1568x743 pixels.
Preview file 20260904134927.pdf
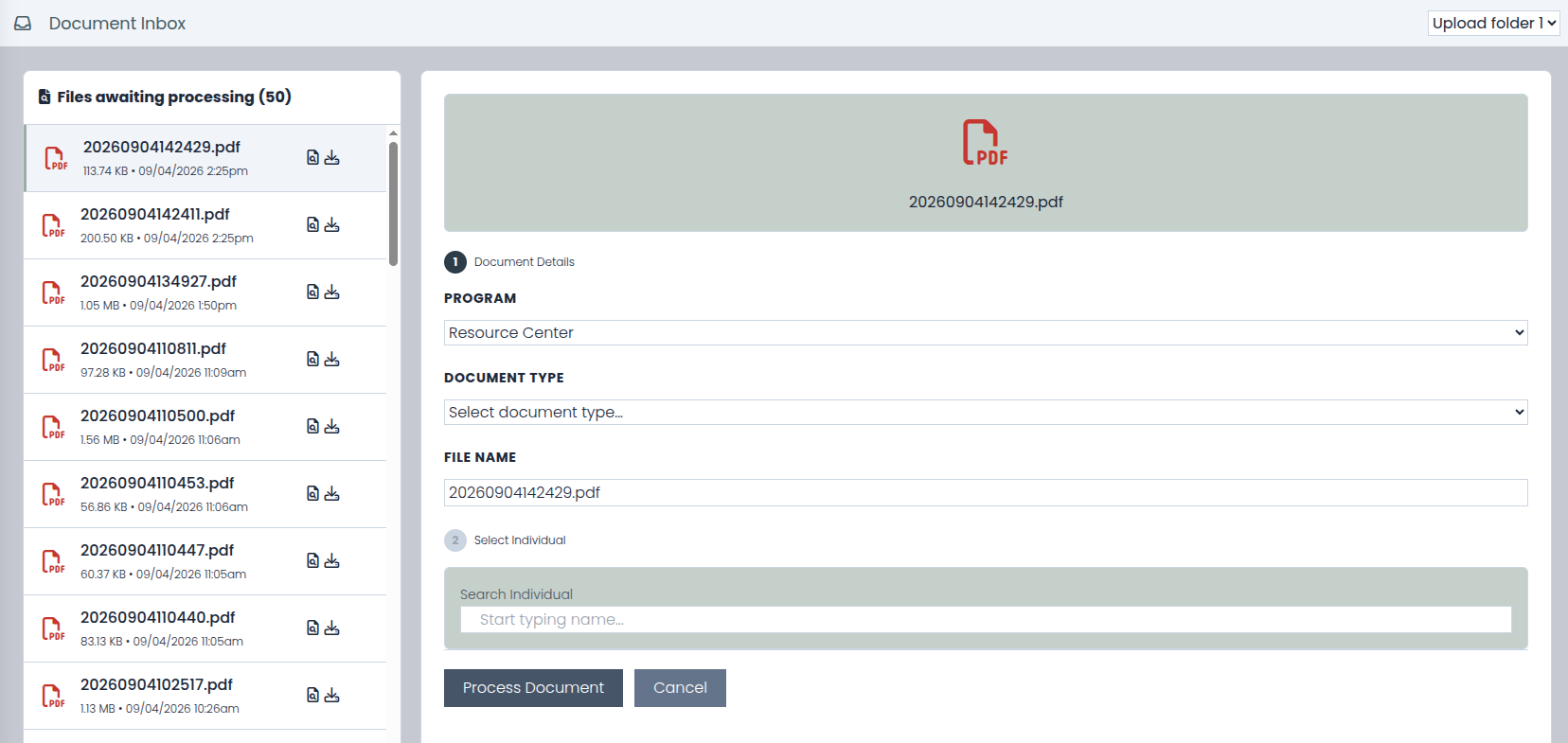[x=312, y=292]
